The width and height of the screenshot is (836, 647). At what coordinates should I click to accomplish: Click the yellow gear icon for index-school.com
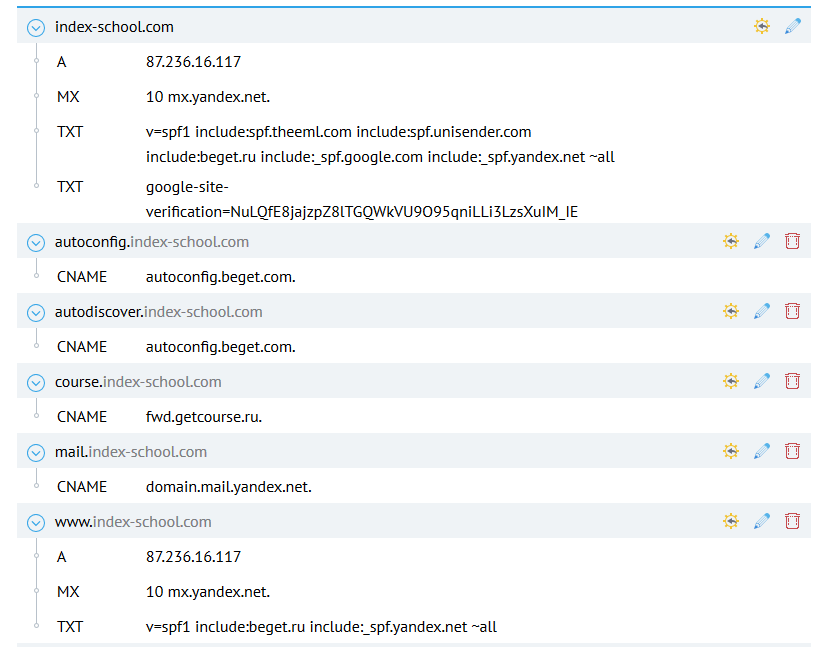tap(762, 27)
